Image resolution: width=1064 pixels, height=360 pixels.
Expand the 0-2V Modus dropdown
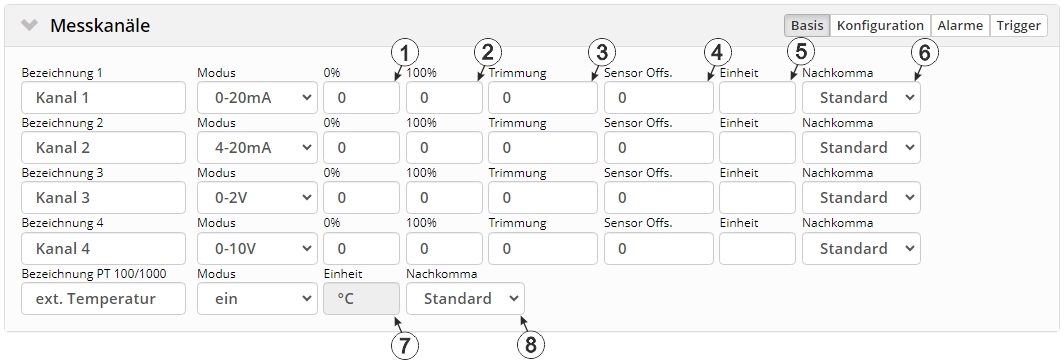[257, 198]
